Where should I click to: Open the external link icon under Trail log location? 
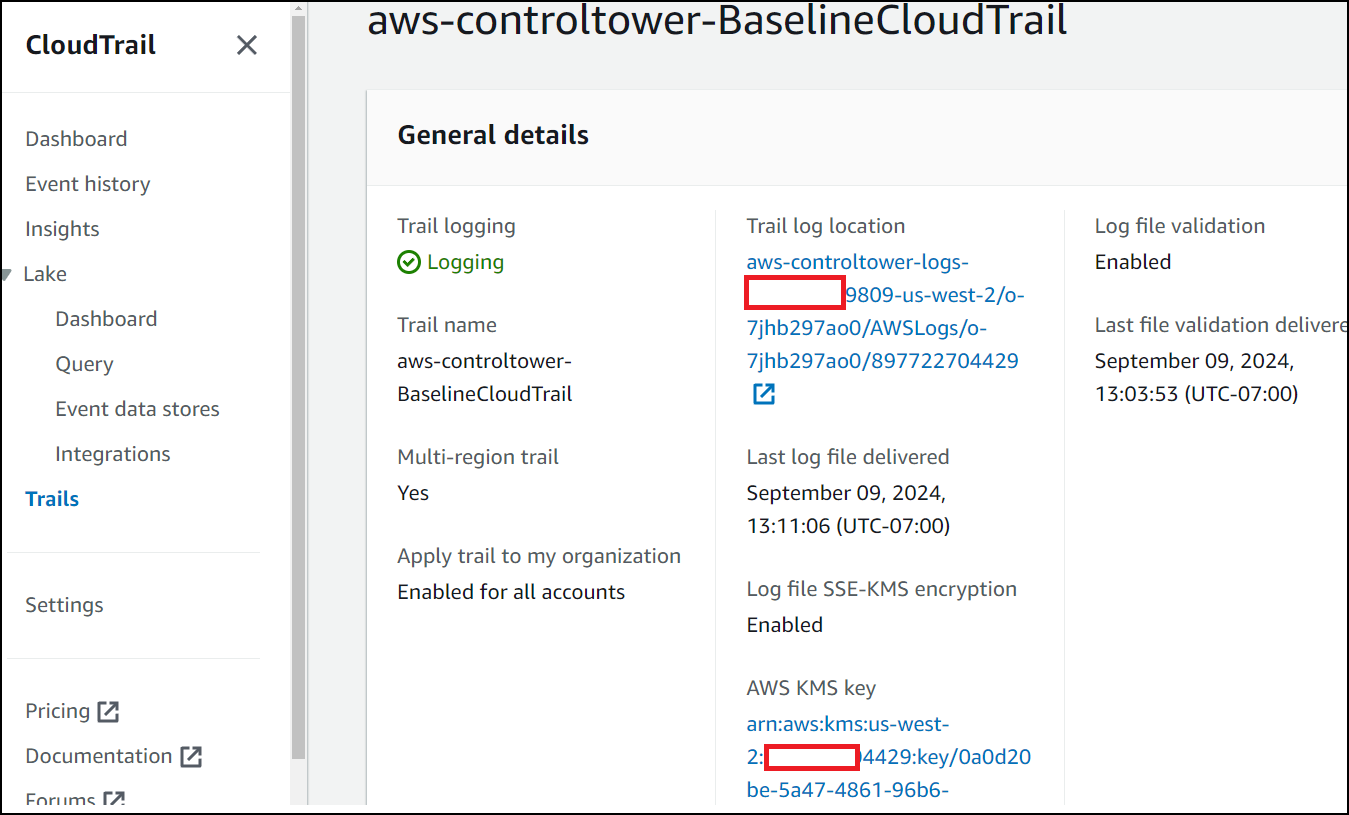point(764,394)
